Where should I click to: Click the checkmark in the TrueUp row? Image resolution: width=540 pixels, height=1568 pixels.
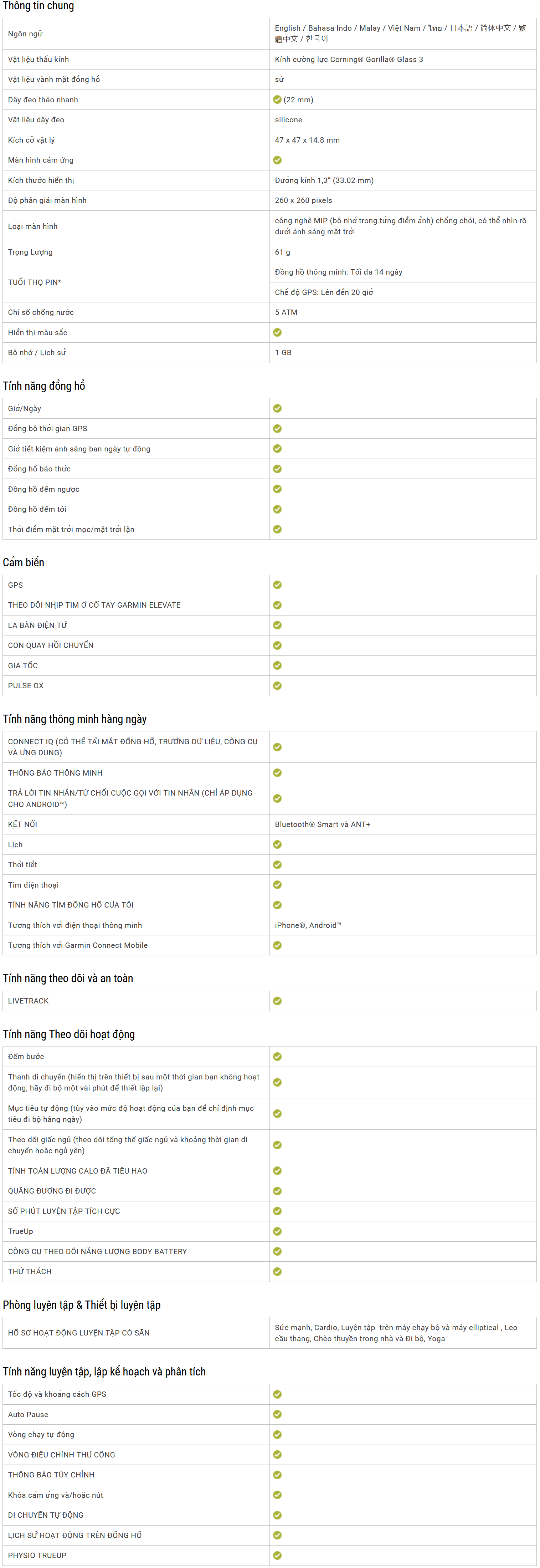point(277,1231)
